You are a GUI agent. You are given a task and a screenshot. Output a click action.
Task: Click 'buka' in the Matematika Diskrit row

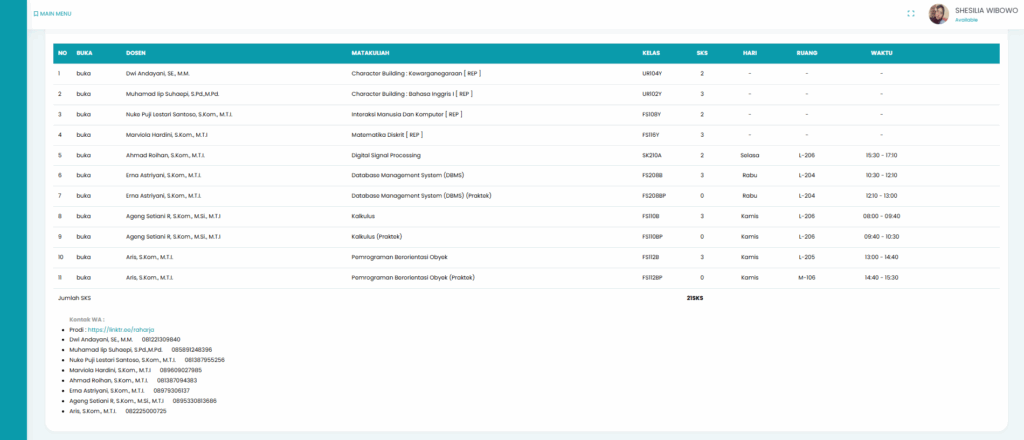coord(84,135)
